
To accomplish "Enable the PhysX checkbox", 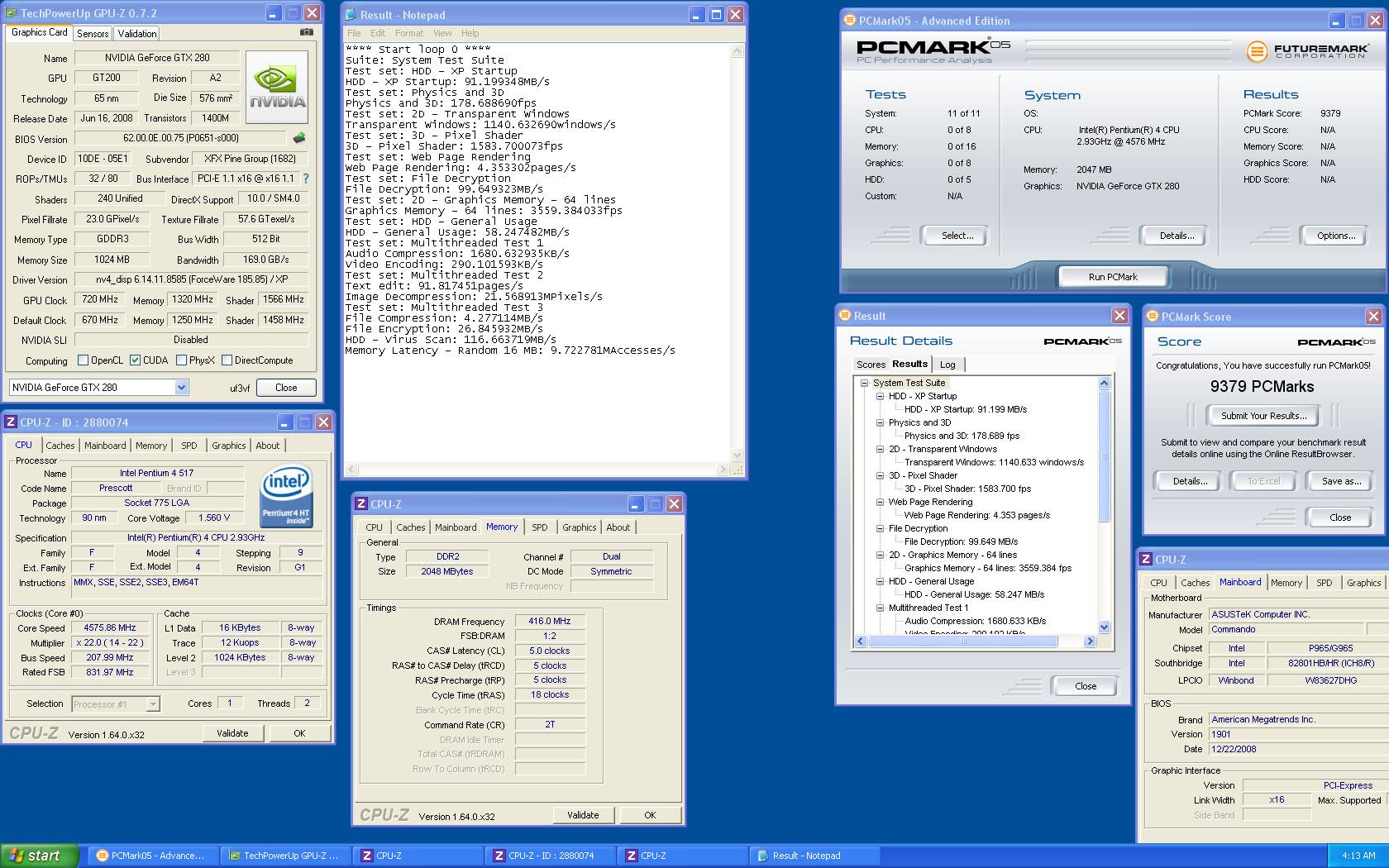I will click(181, 360).
